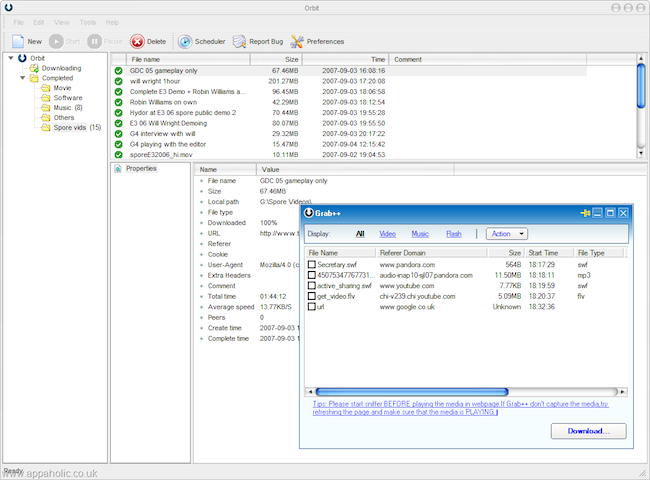Click the Orbit logo in title bar
Screen dimensions: 650x480
(x=8, y=7)
